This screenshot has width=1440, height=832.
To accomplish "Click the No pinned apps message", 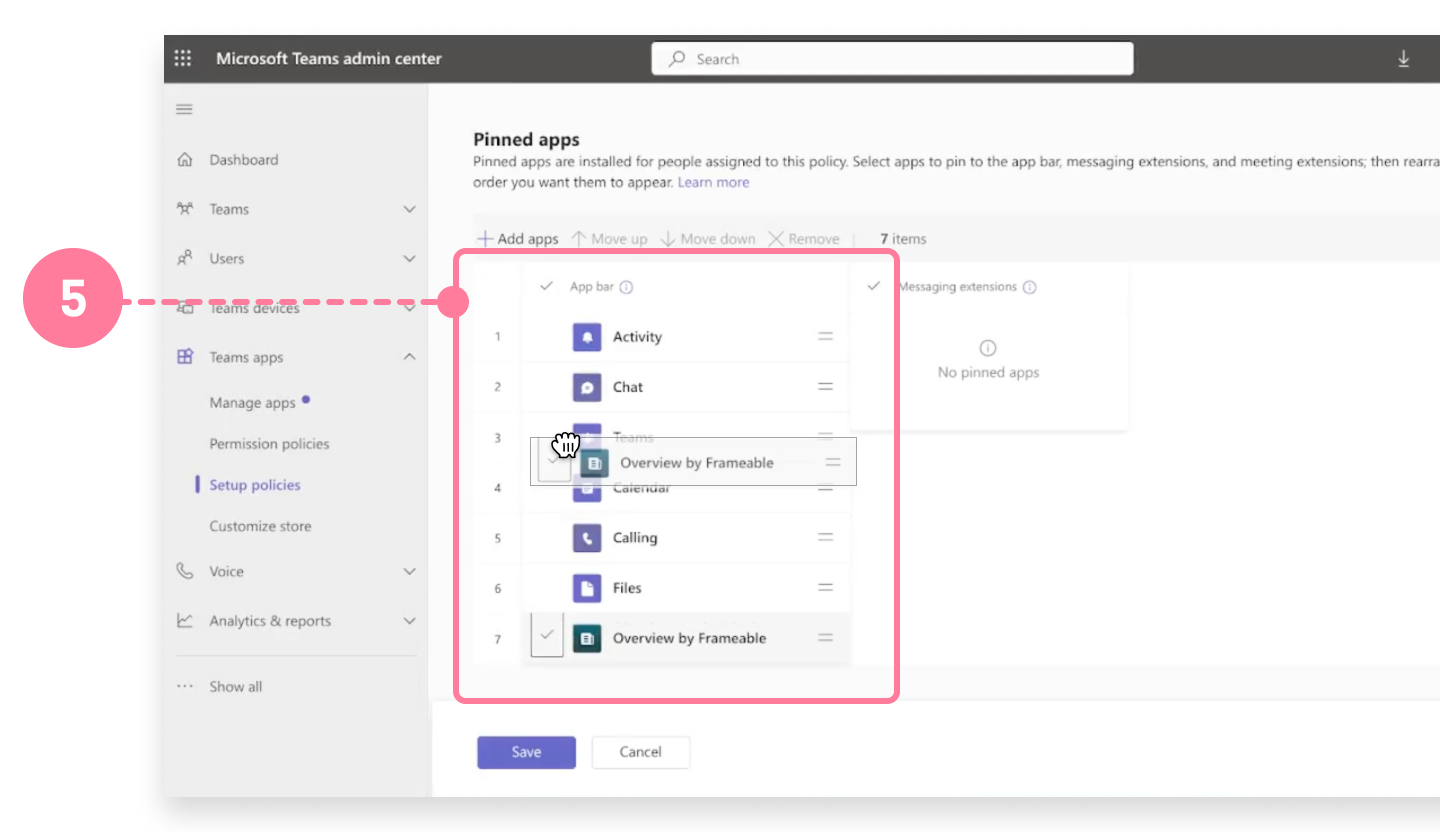I will point(988,373).
